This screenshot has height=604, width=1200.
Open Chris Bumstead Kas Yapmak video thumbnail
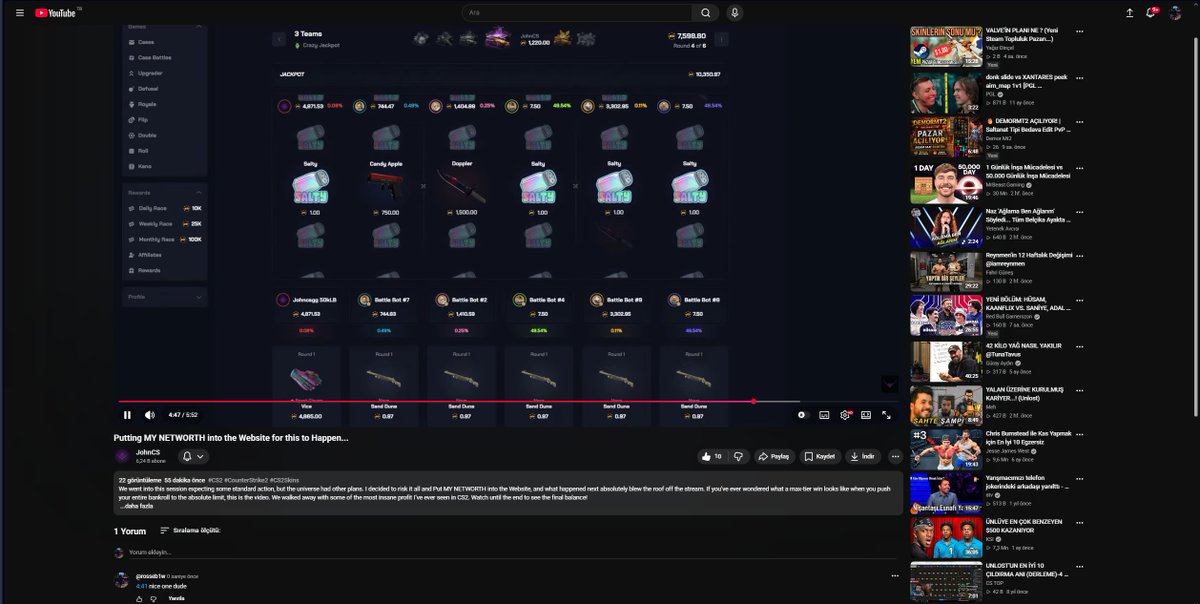coord(945,449)
